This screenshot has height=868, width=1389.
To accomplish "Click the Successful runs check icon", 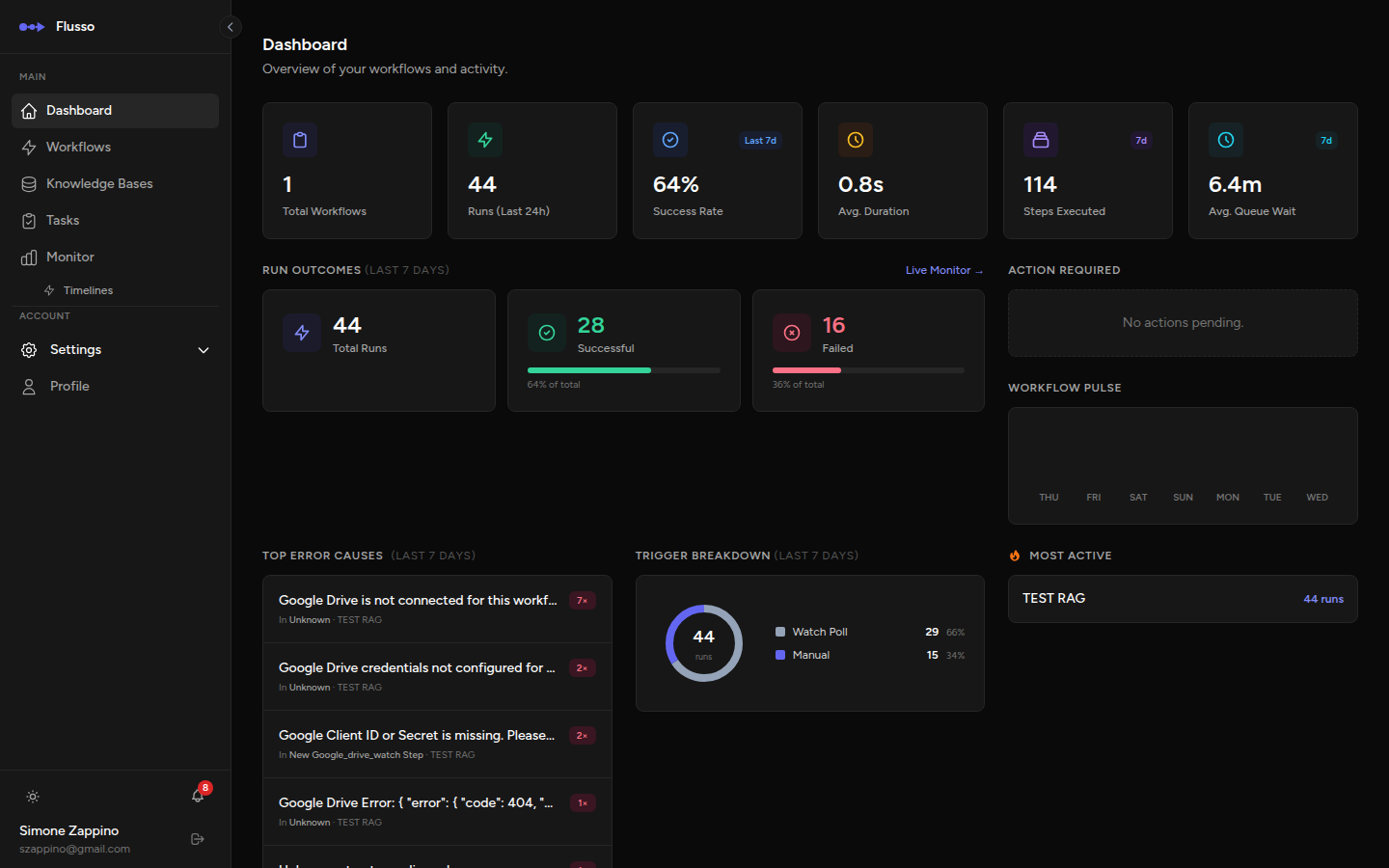I will (547, 333).
